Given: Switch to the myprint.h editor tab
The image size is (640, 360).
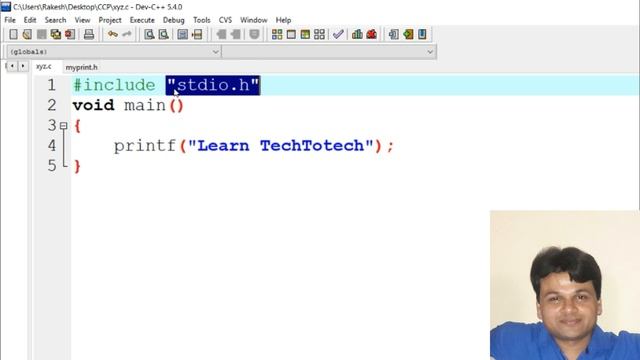Looking at the screenshot, I should tap(82, 67).
